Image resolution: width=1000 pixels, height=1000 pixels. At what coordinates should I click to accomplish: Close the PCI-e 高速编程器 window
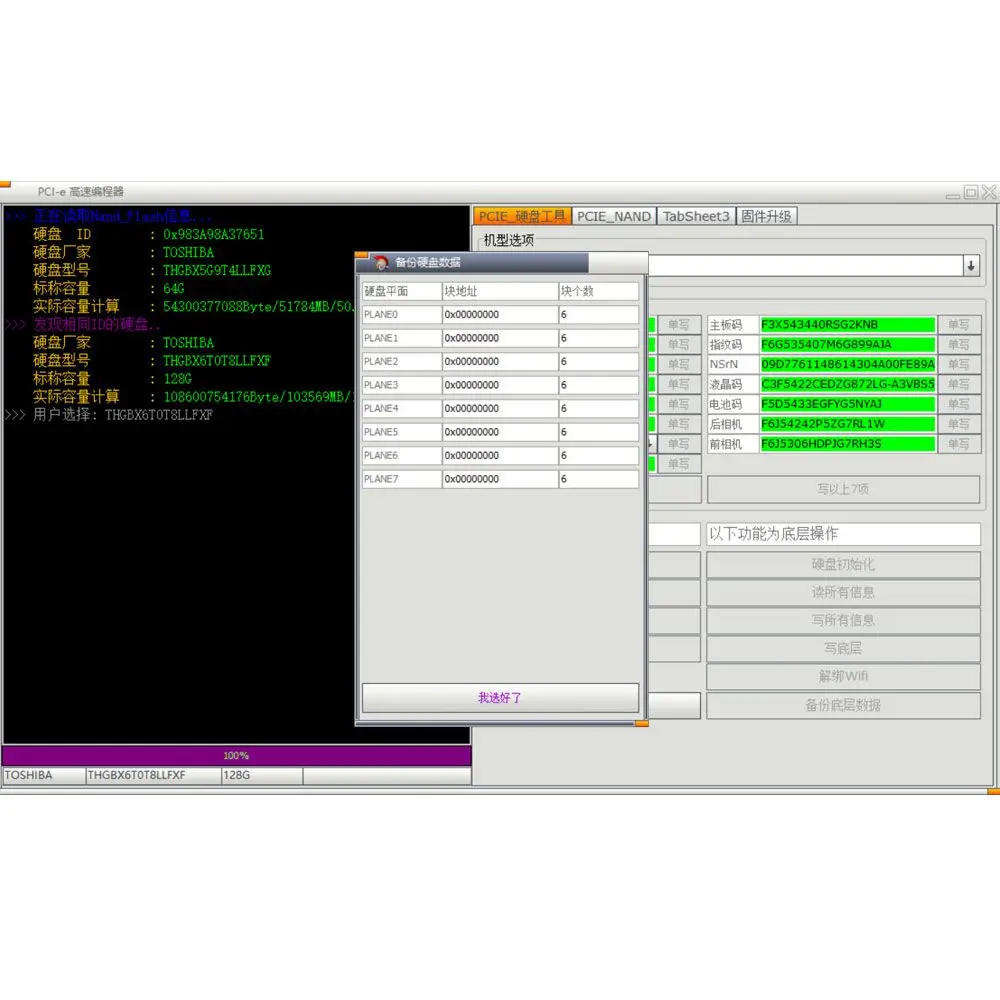click(989, 192)
